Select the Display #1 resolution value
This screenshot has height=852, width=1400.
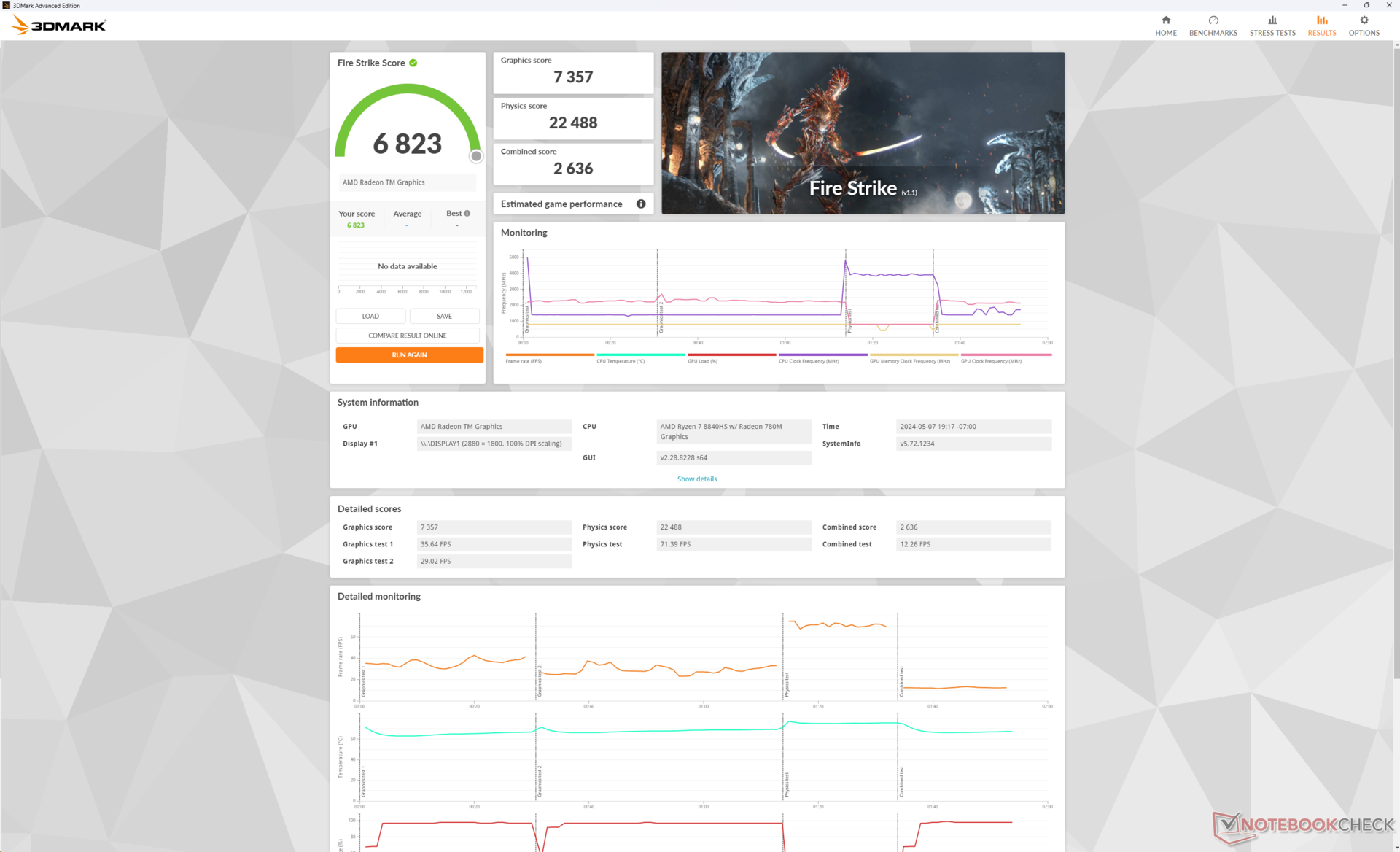click(x=494, y=444)
